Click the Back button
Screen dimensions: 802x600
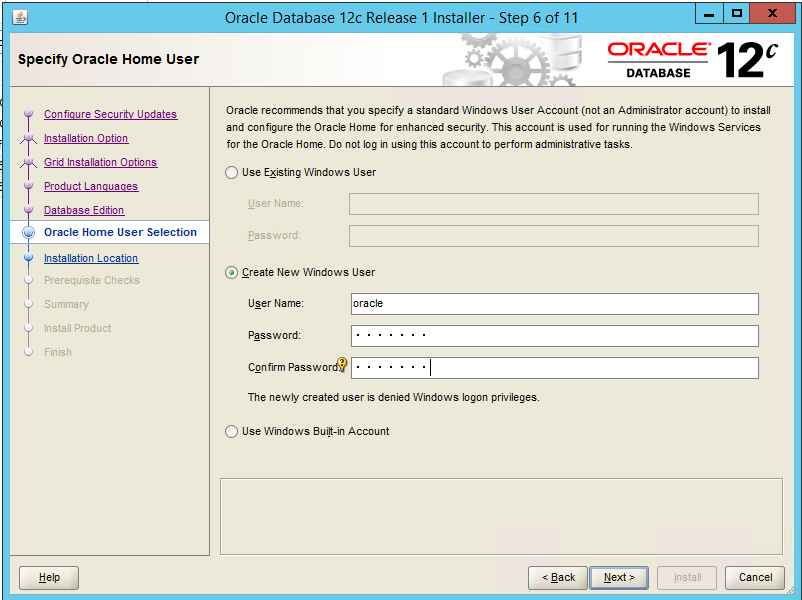coord(558,577)
